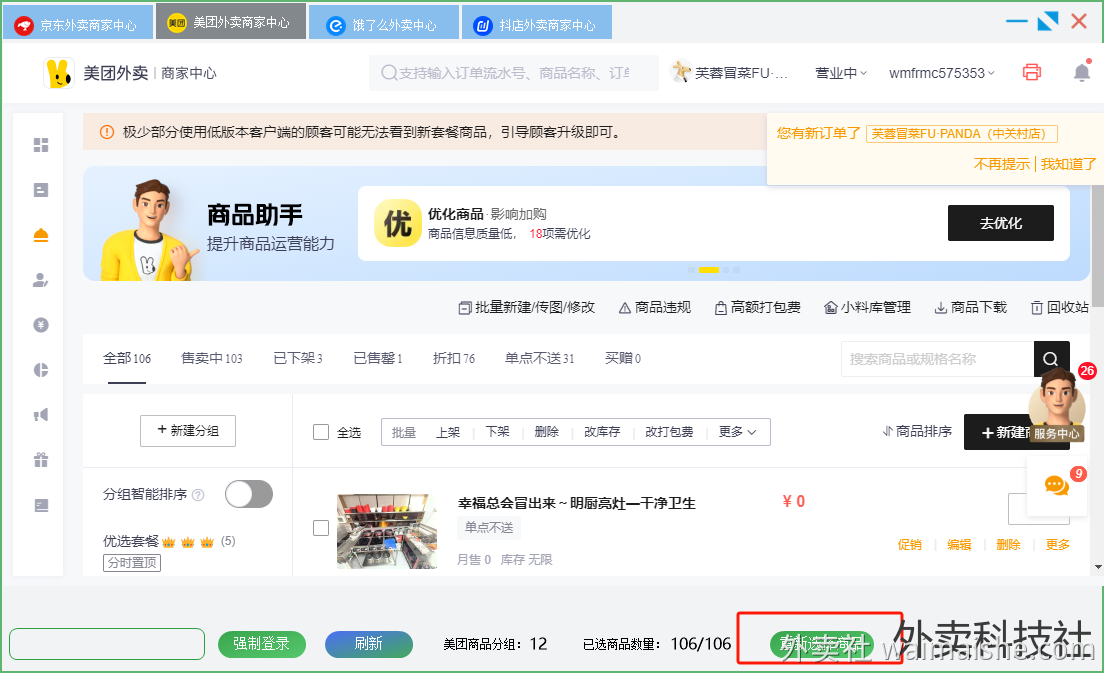
Task: Click the 促销 link for product
Action: [910, 544]
